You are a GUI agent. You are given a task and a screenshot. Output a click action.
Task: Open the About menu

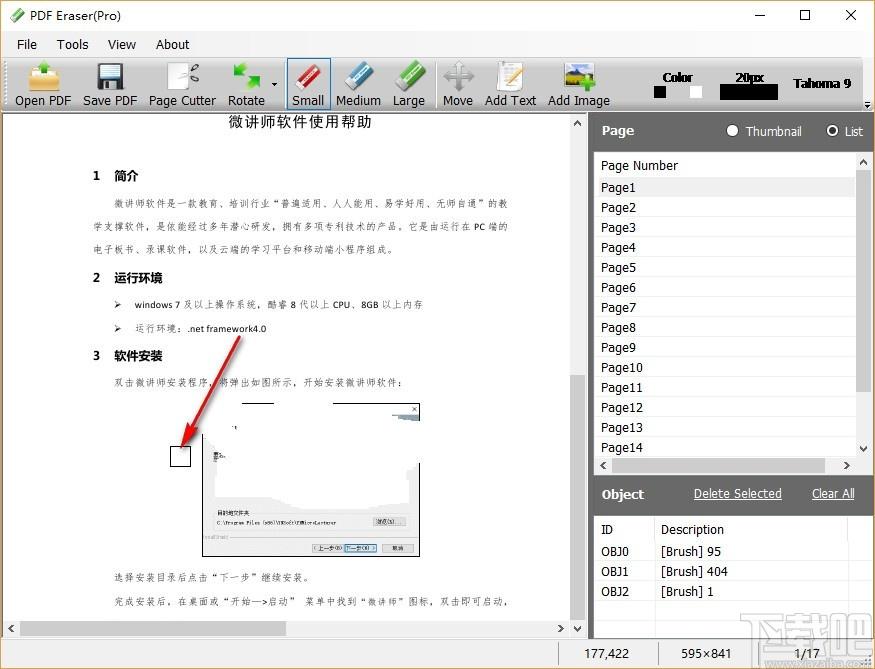[x=172, y=45]
